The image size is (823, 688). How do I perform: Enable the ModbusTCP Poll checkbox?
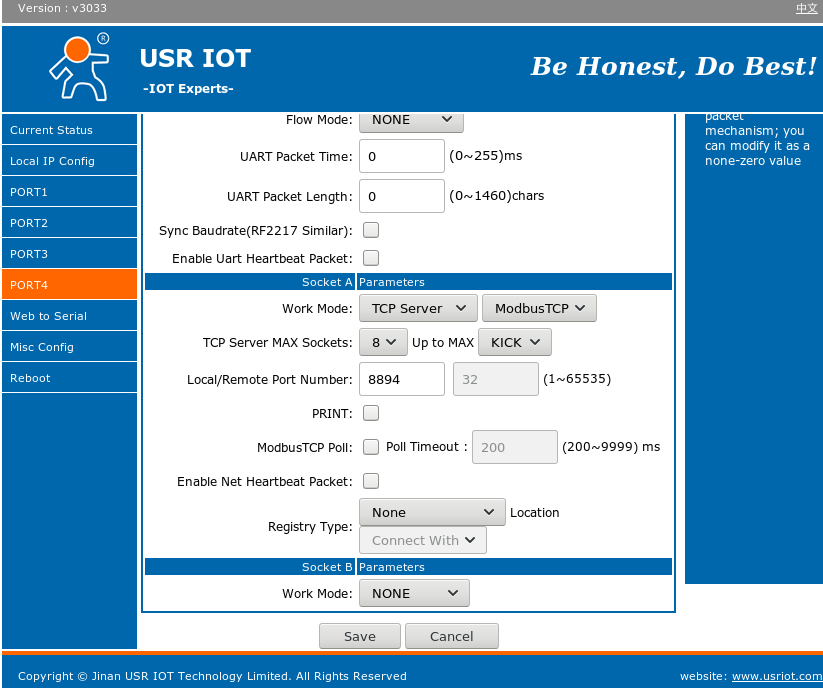(371, 447)
